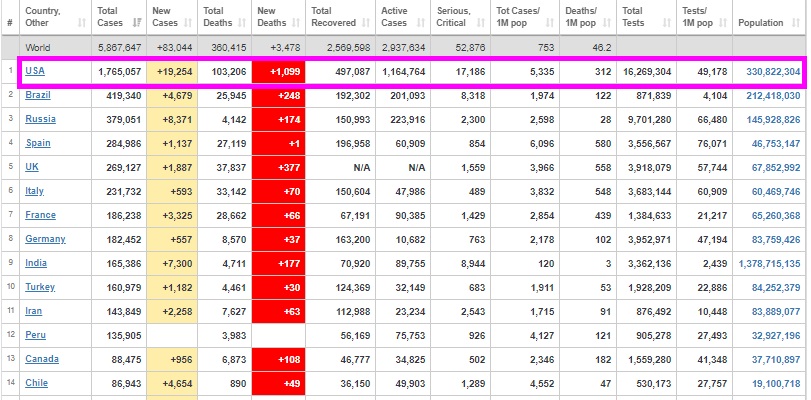The height and width of the screenshot is (400, 811).
Task: Sort table by Total Deaths column
Action: pyautogui.click(x=224, y=16)
